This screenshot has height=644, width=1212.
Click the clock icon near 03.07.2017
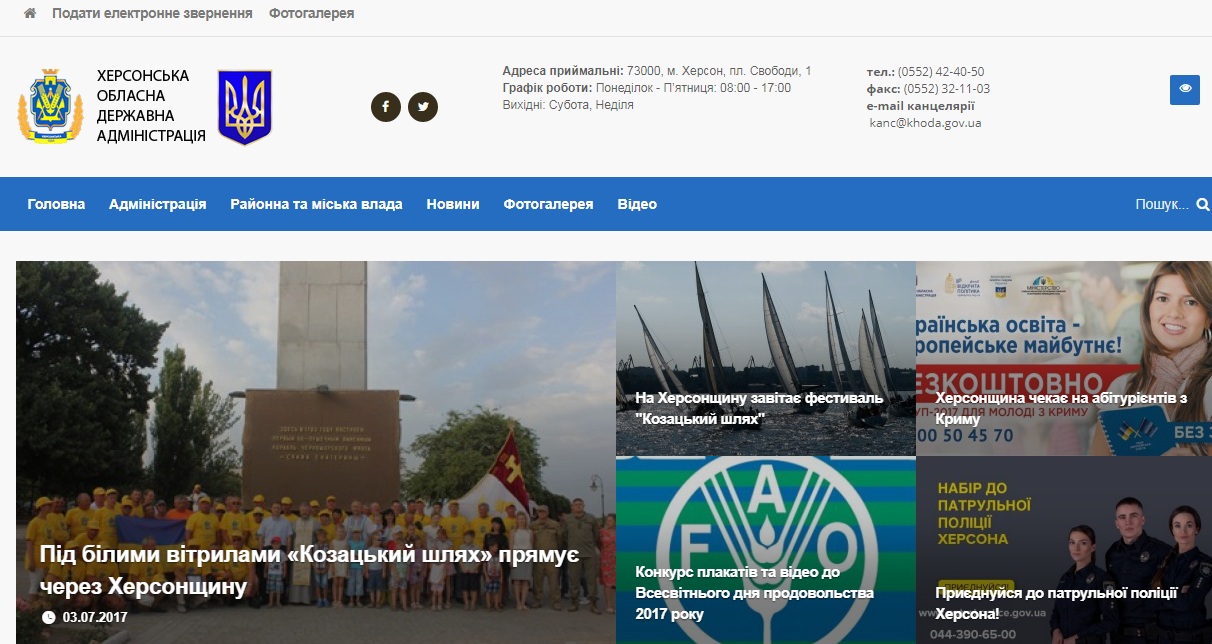[x=49, y=617]
